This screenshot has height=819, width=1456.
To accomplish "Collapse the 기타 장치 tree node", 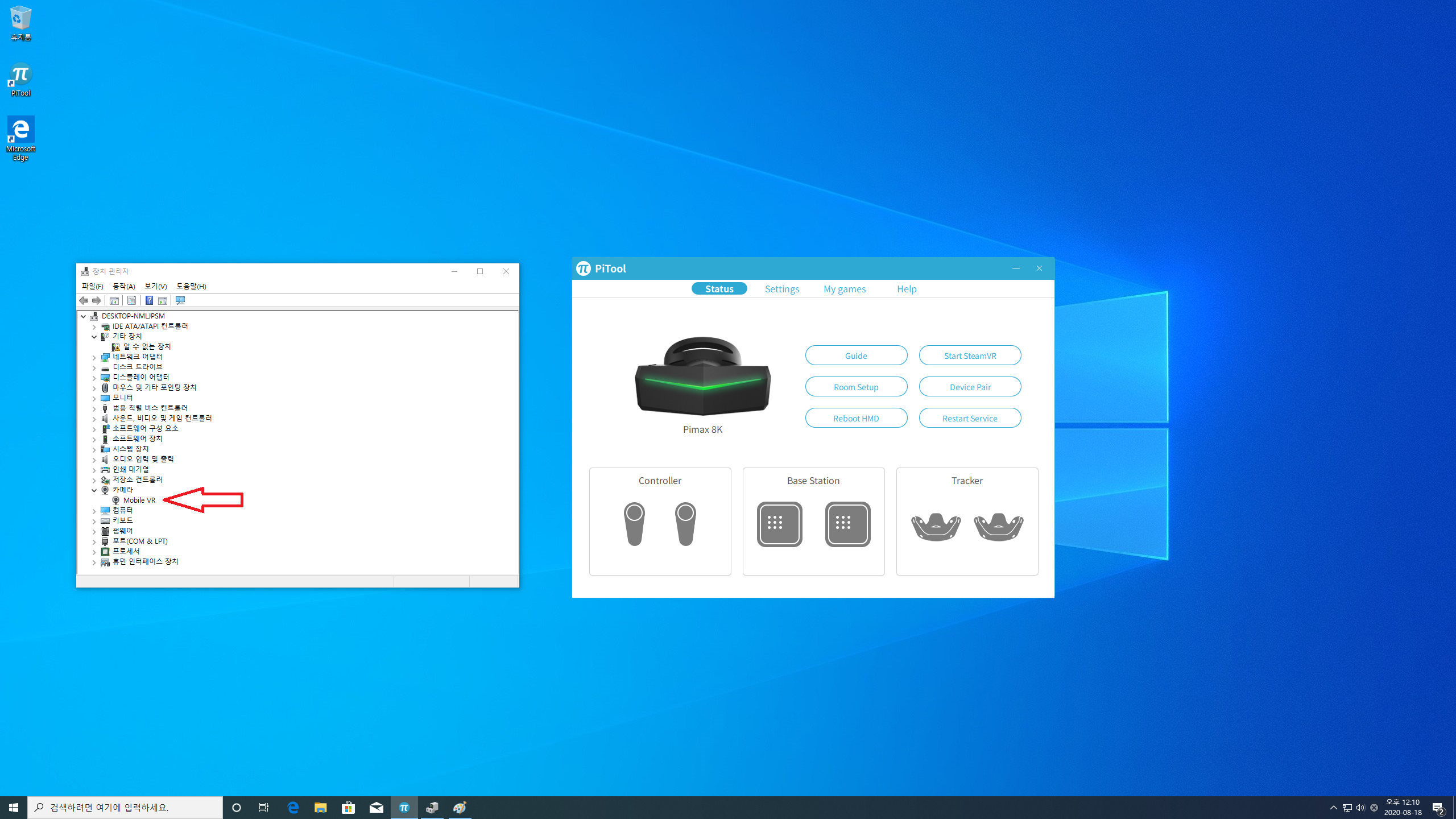I will (x=94, y=337).
